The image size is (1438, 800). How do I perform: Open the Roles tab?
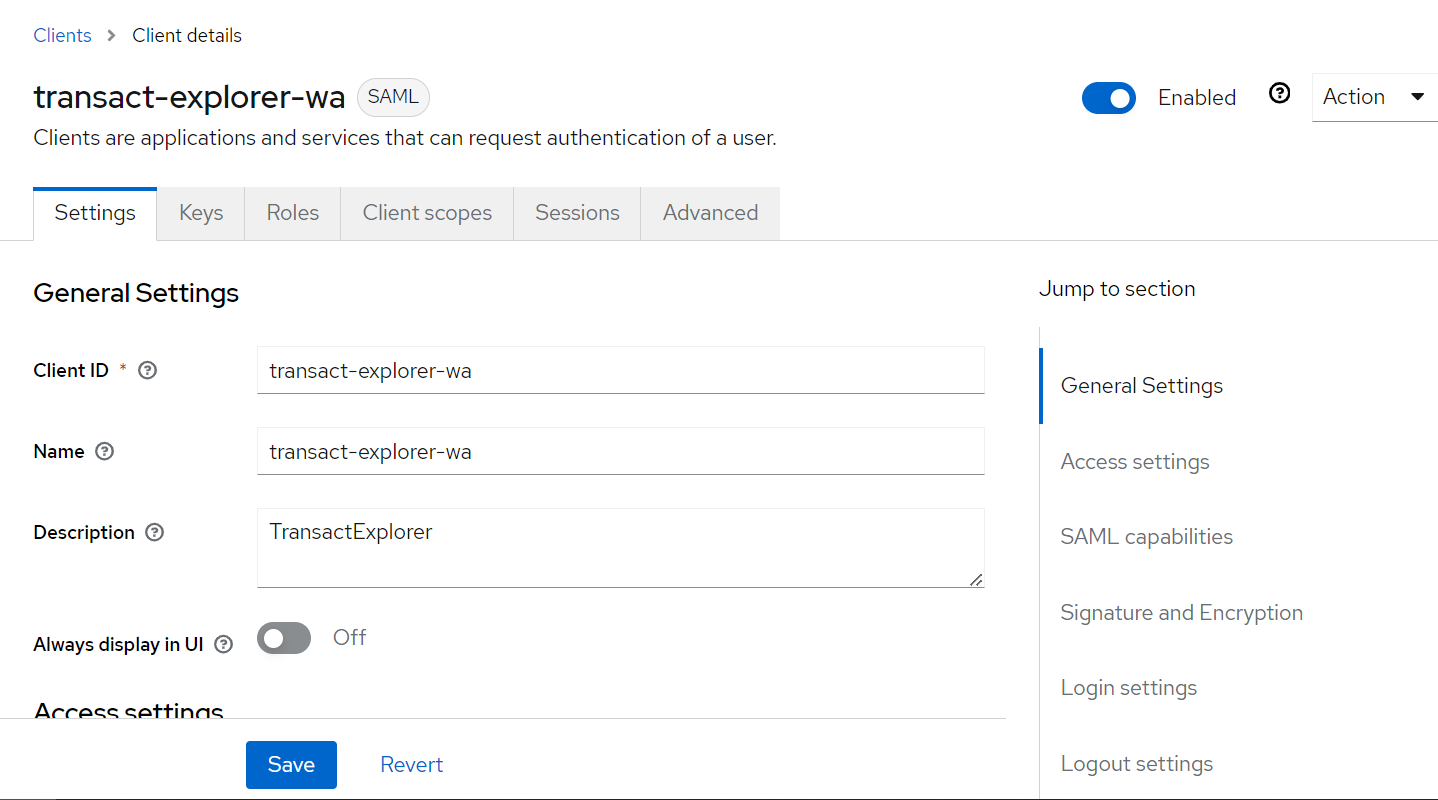[292, 213]
